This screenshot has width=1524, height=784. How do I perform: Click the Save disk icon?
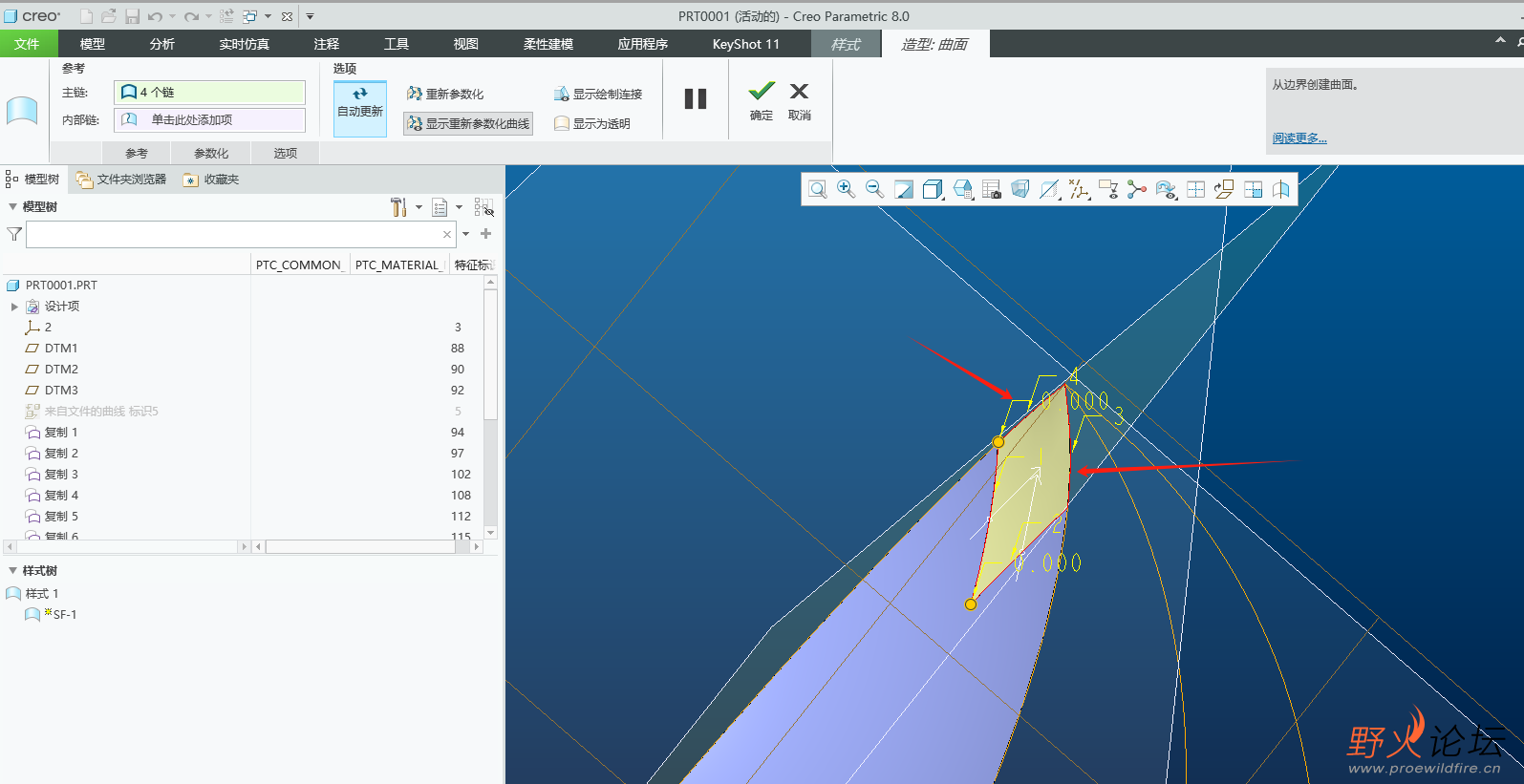coord(132,16)
